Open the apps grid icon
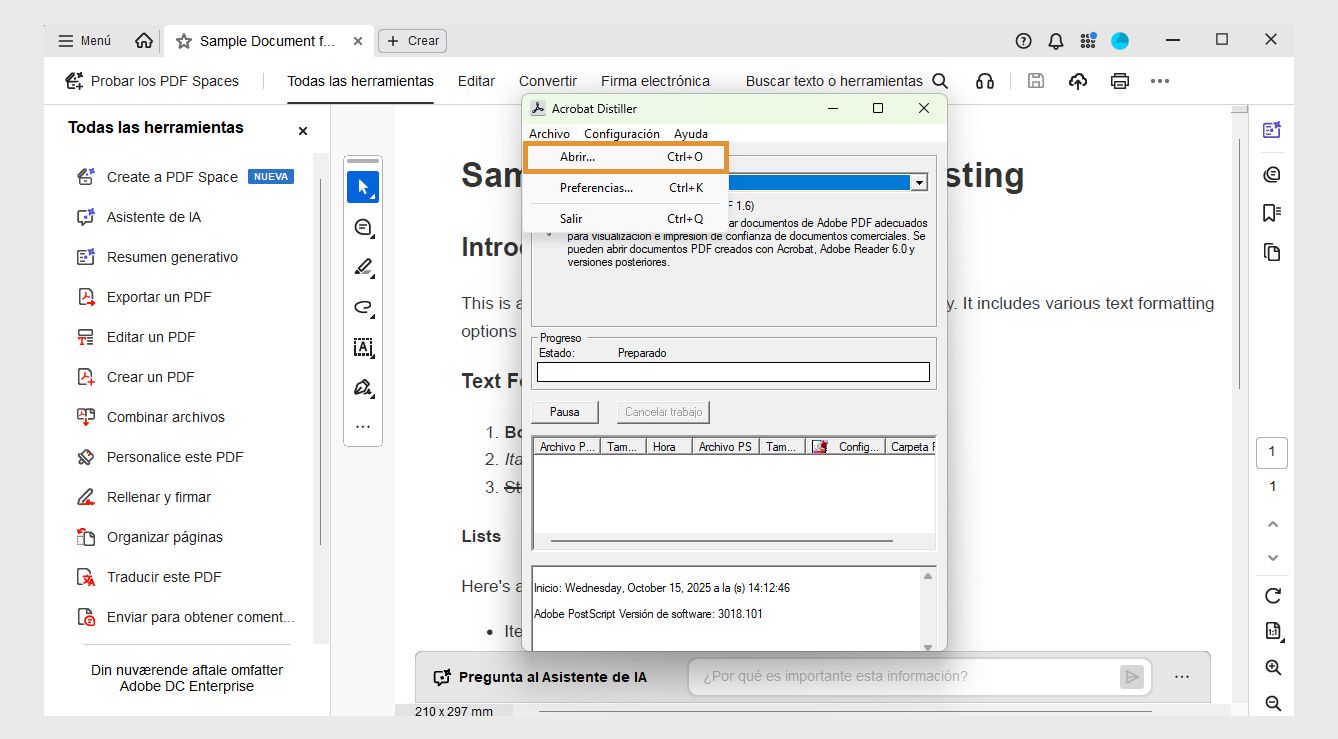The width and height of the screenshot is (1338, 739). [x=1088, y=41]
